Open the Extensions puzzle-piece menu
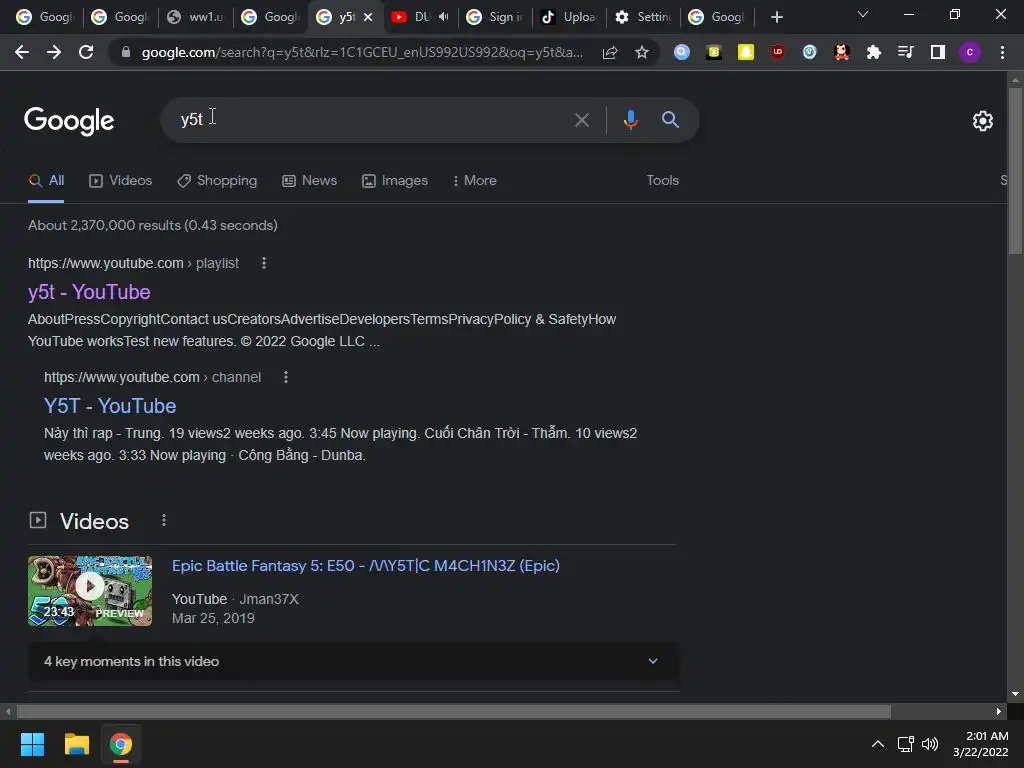The width and height of the screenshot is (1024, 768). [874, 52]
